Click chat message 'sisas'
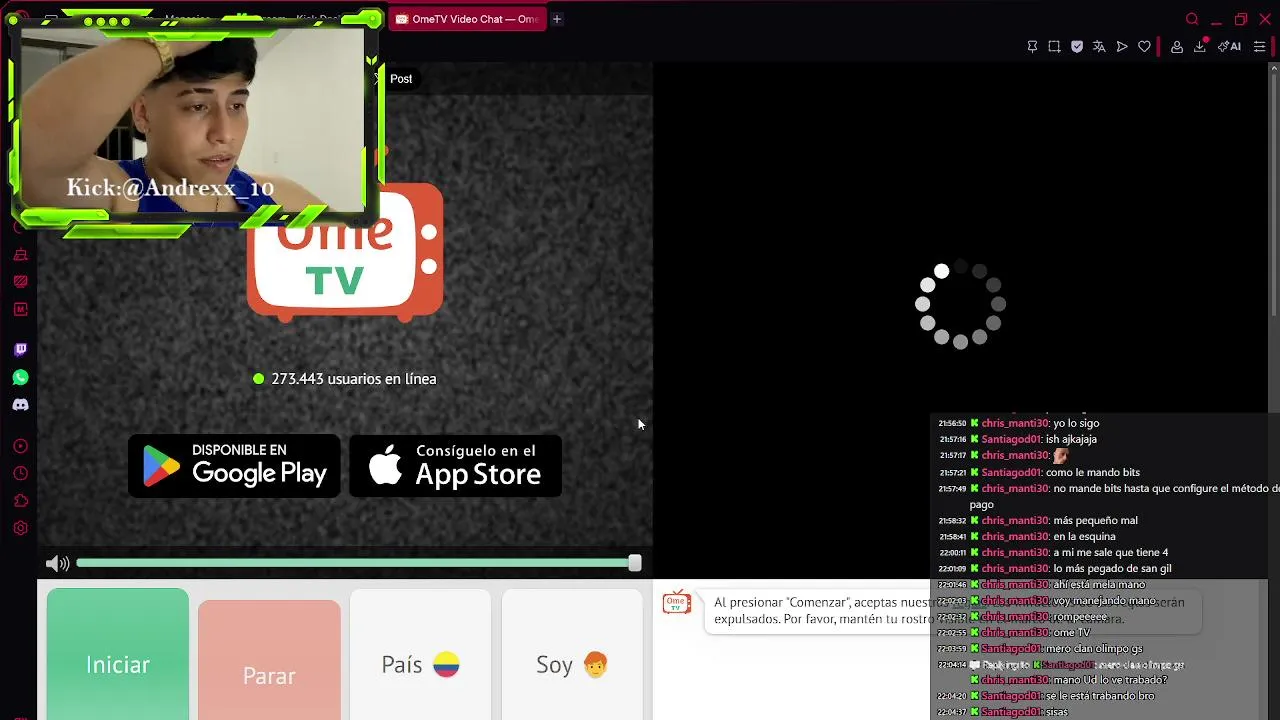 pos(1057,712)
